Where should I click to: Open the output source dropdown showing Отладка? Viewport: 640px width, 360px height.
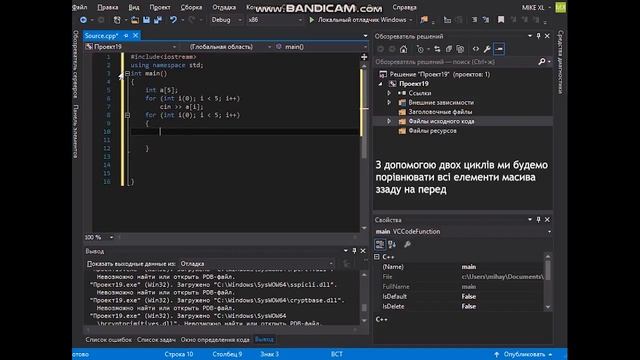click(256, 264)
